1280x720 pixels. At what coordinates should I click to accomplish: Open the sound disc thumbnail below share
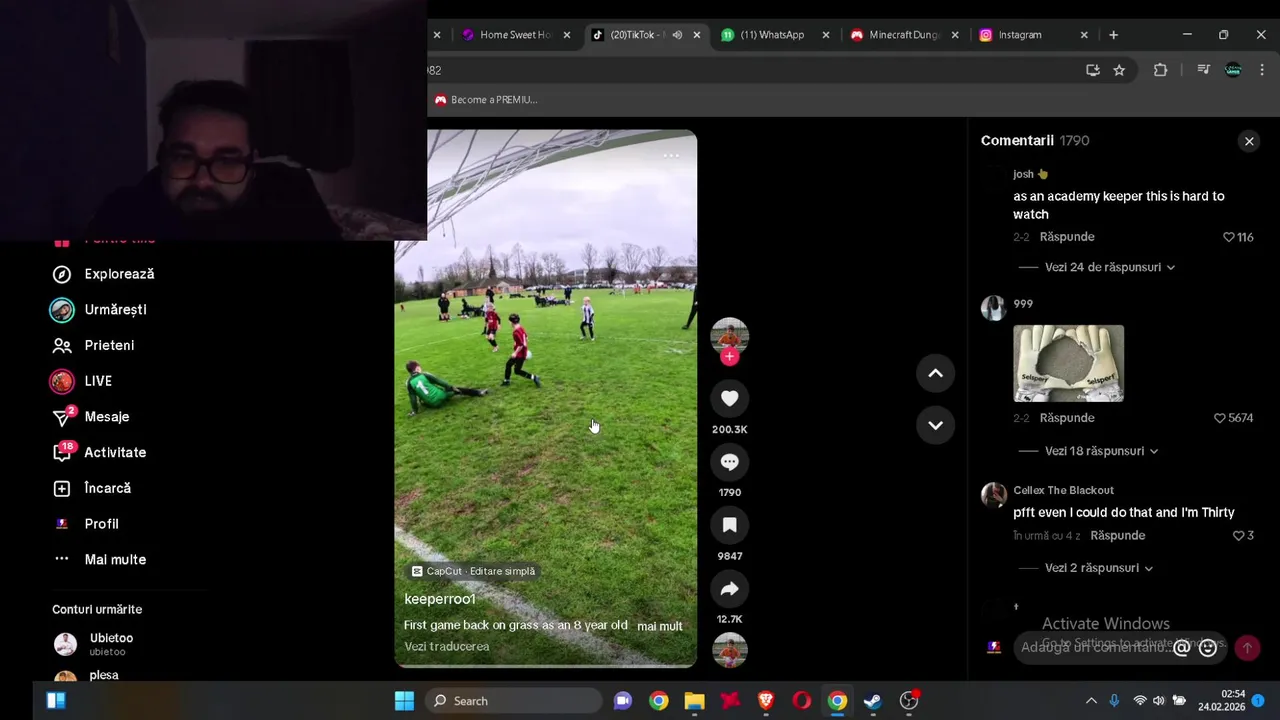730,650
